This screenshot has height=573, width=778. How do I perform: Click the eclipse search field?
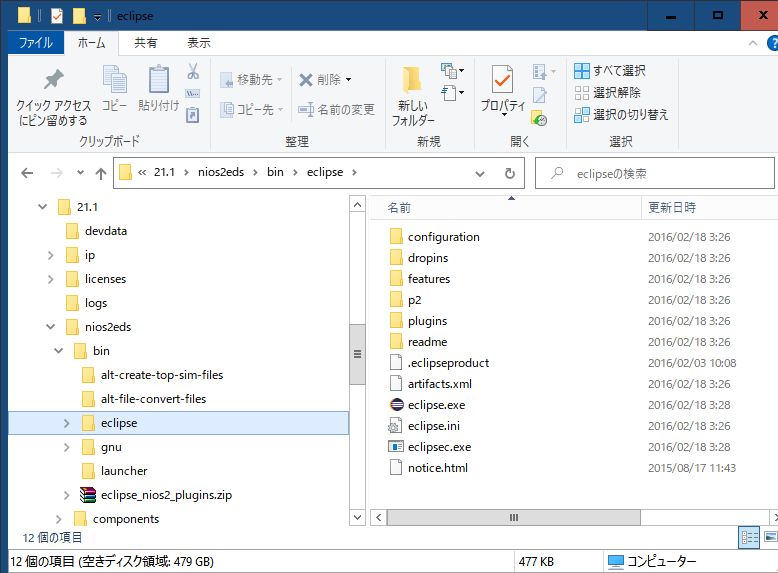coord(654,173)
